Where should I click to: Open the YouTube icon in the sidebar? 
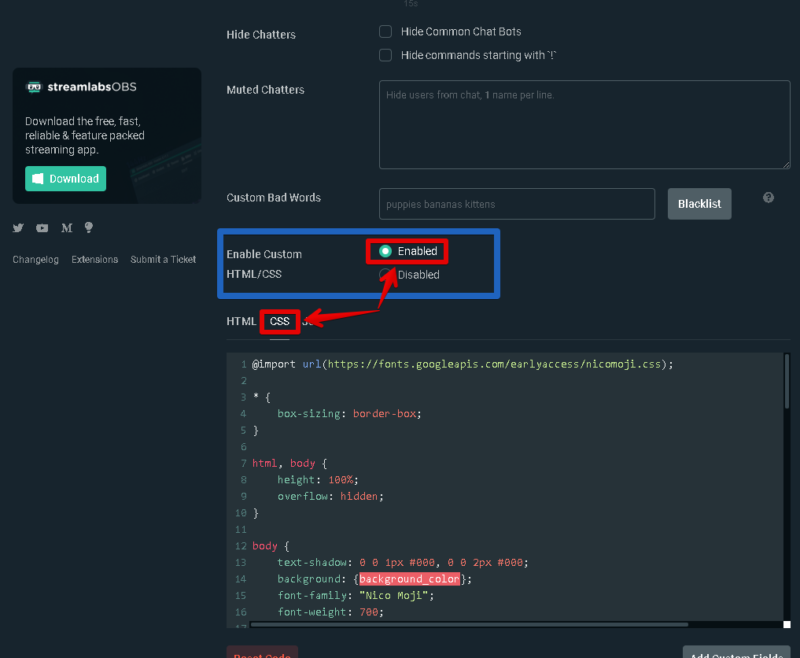tap(42, 228)
